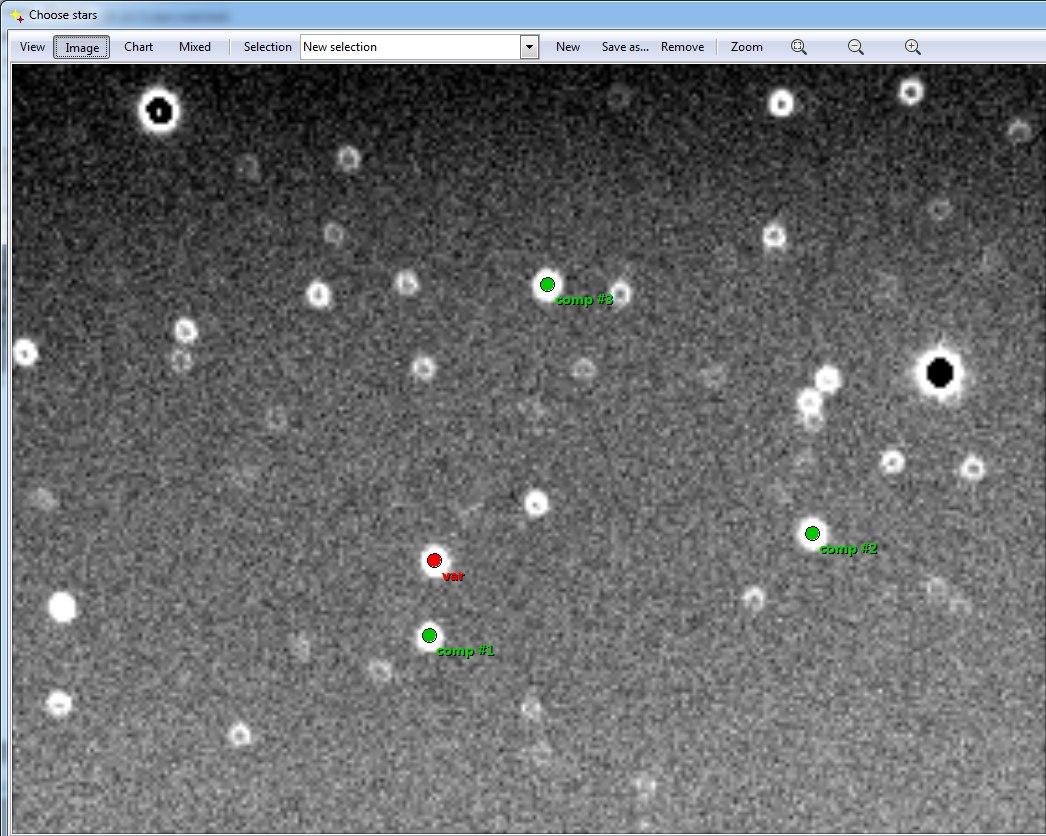The height and width of the screenshot is (836, 1046).
Task: Remove the current selection
Action: [x=682, y=47]
